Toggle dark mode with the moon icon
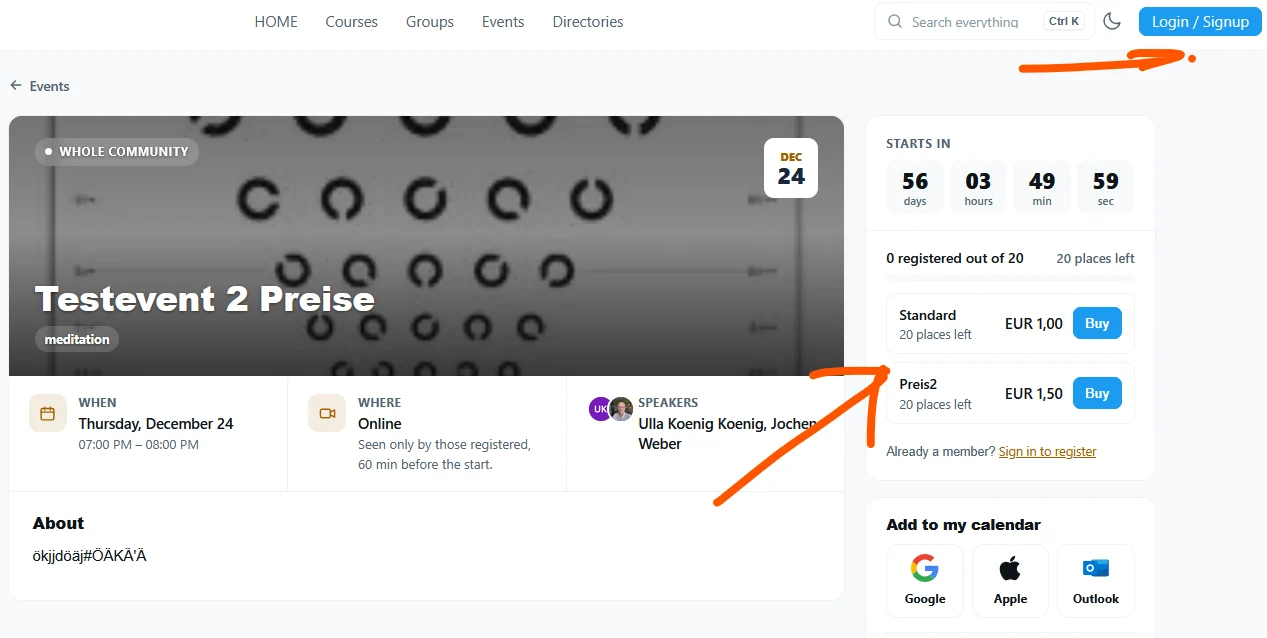 click(1112, 21)
